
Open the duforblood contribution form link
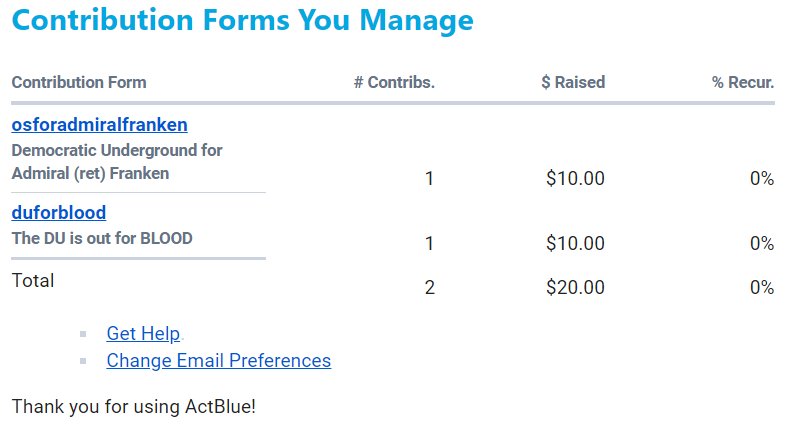58,213
